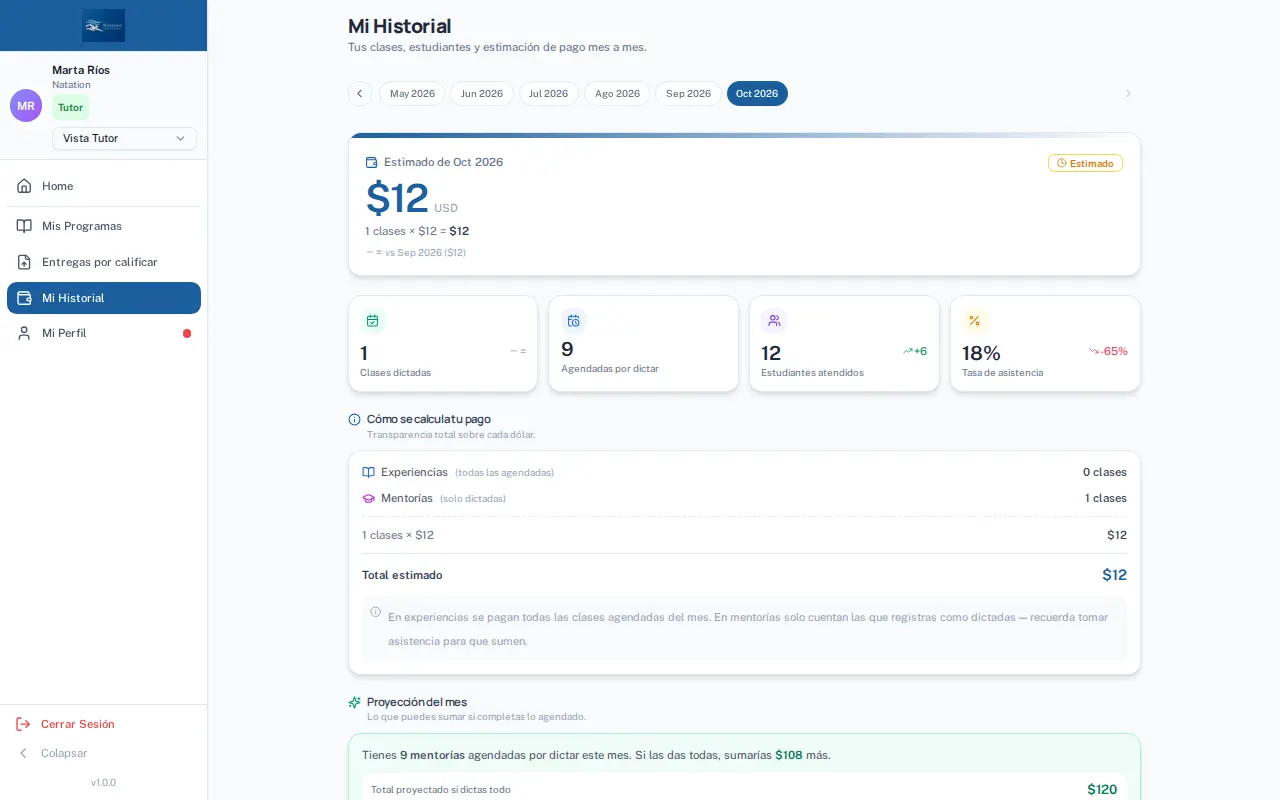Click the wallet icon beside Estimado de Oct 2026
Image resolution: width=1280 pixels, height=800 pixels.
pyautogui.click(x=372, y=162)
